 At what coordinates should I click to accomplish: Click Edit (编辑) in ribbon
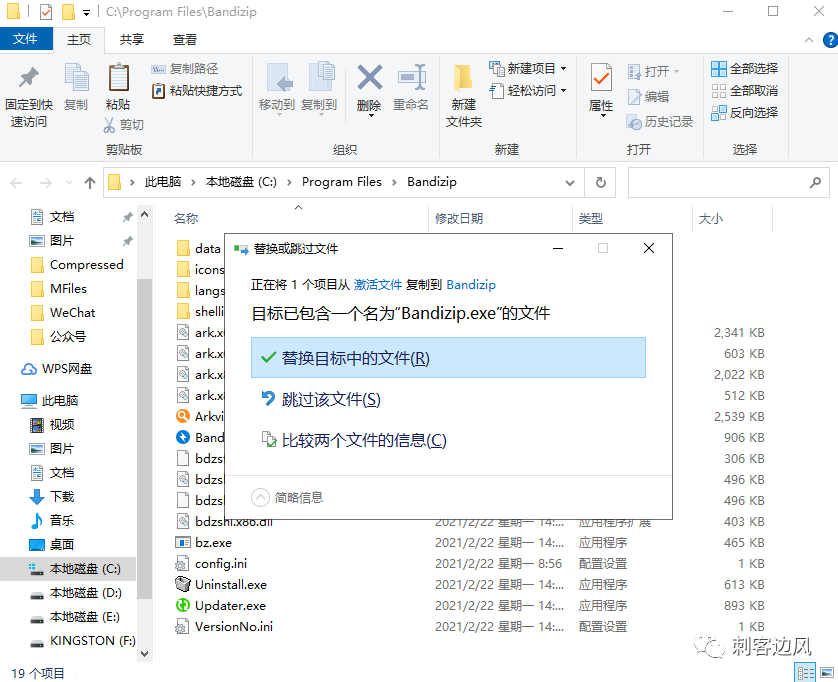pos(648,97)
